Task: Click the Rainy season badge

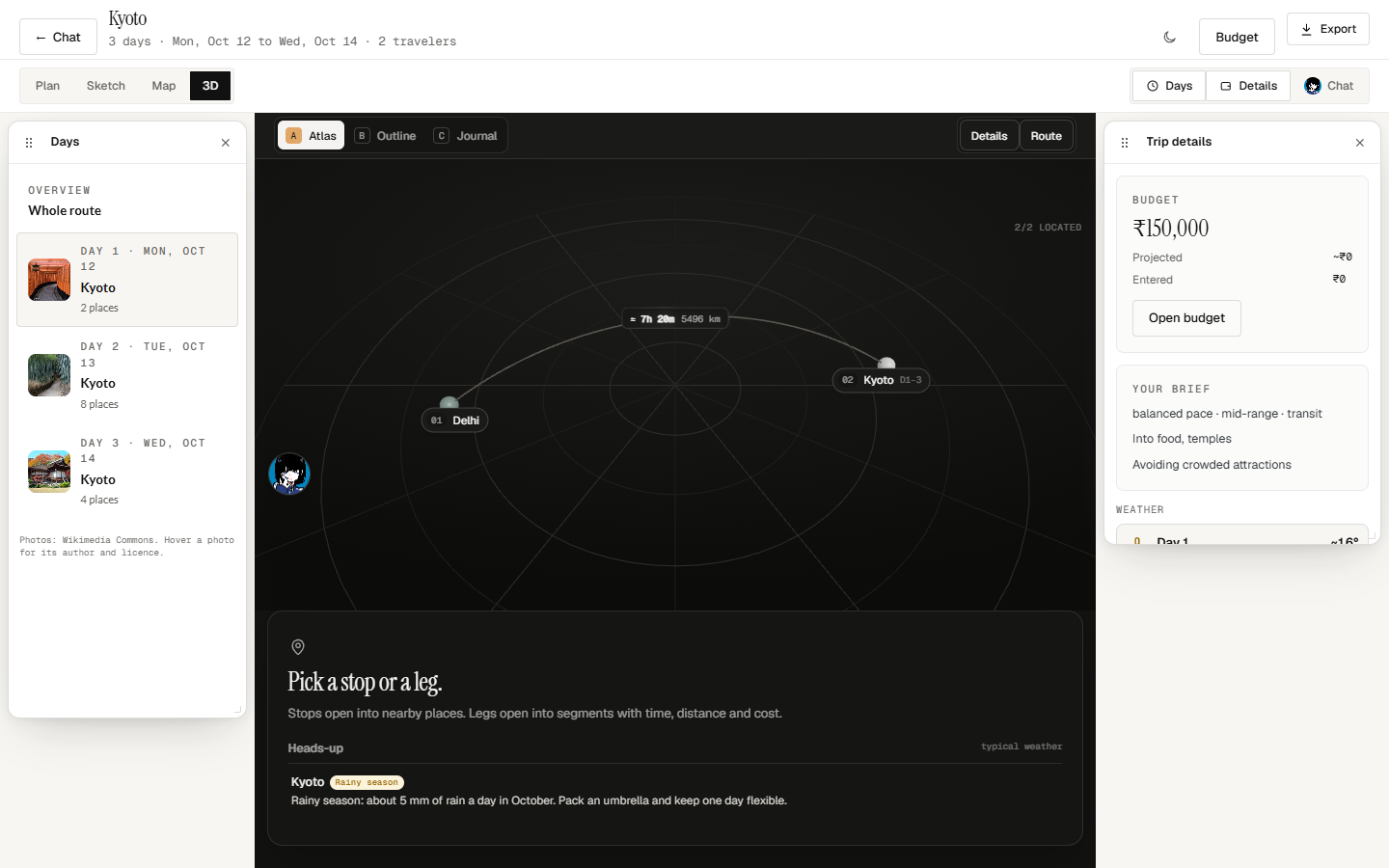Action: (367, 782)
